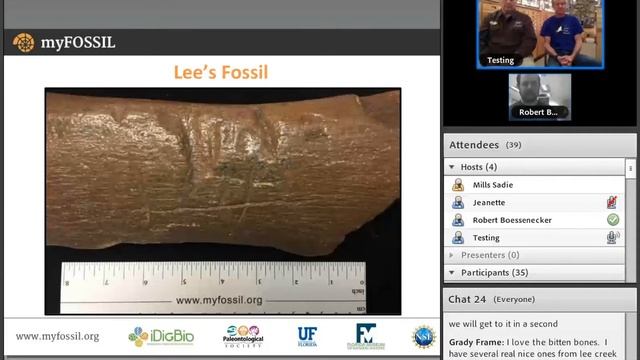Expand the Presenters (0) group
640x360 pixels.
(x=451, y=255)
